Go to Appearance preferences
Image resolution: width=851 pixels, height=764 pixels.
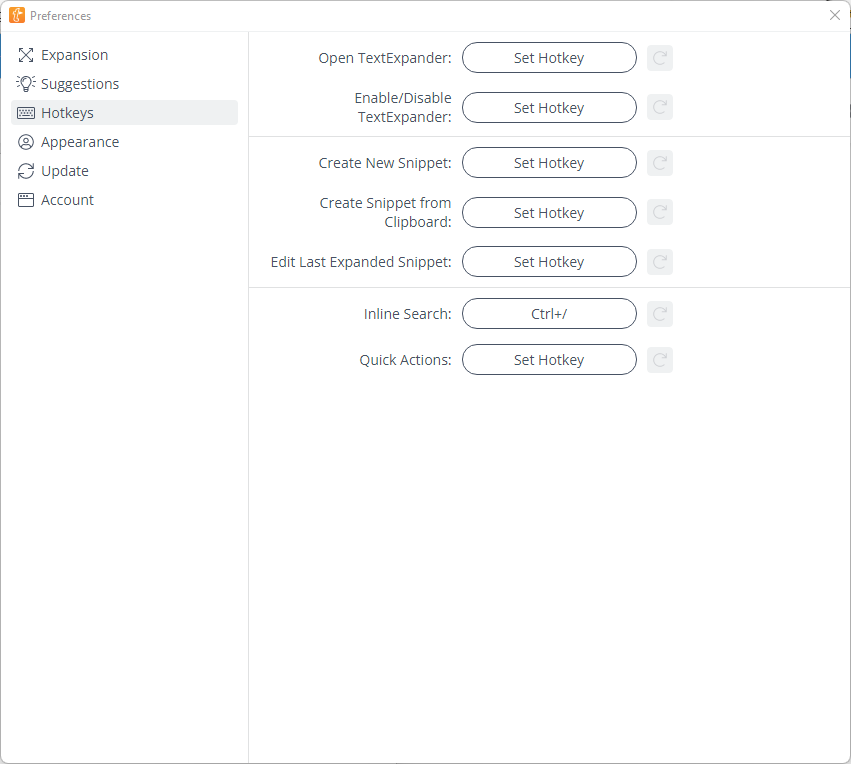tap(79, 142)
